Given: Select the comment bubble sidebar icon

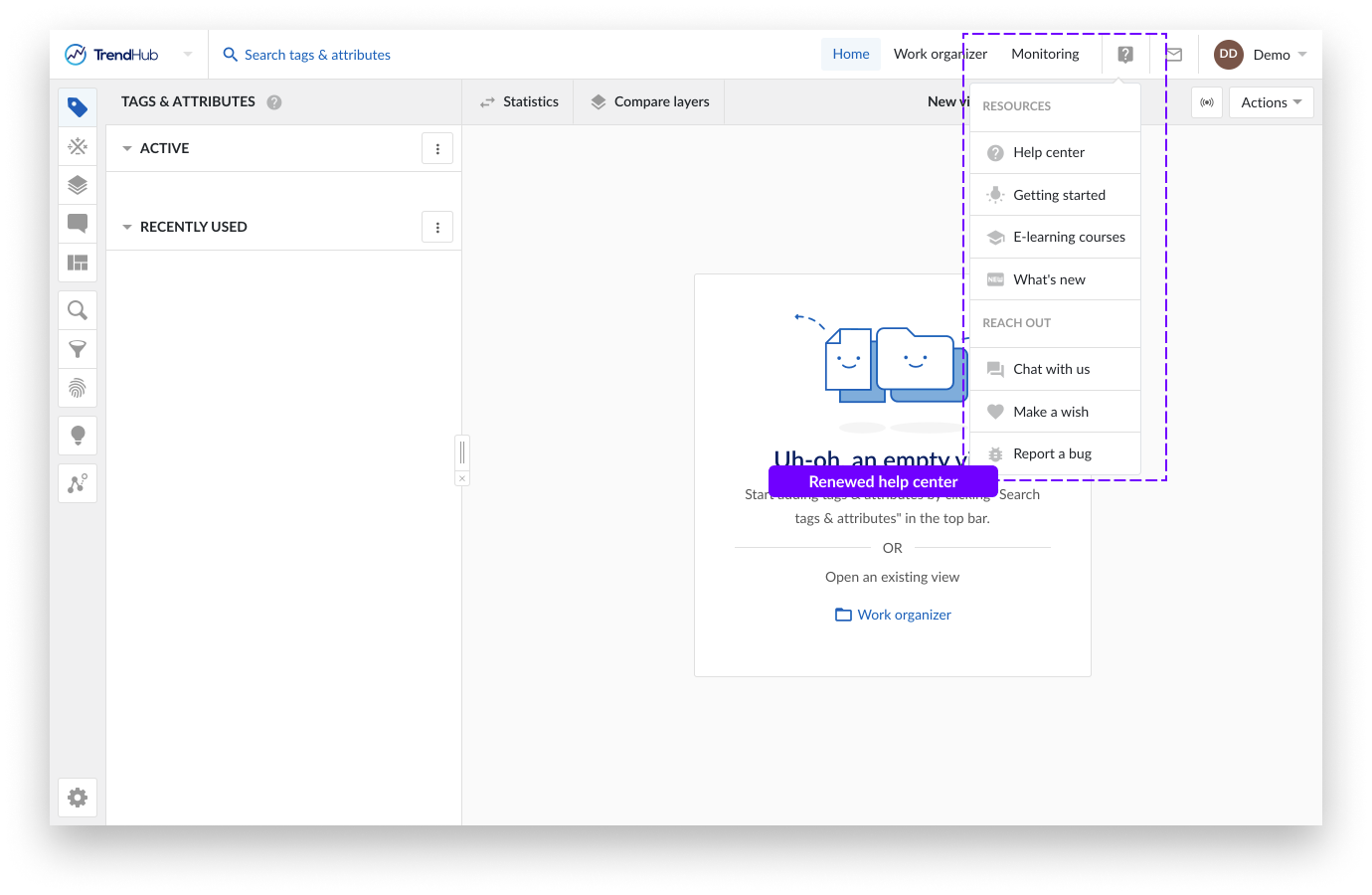Looking at the screenshot, I should pos(78,224).
